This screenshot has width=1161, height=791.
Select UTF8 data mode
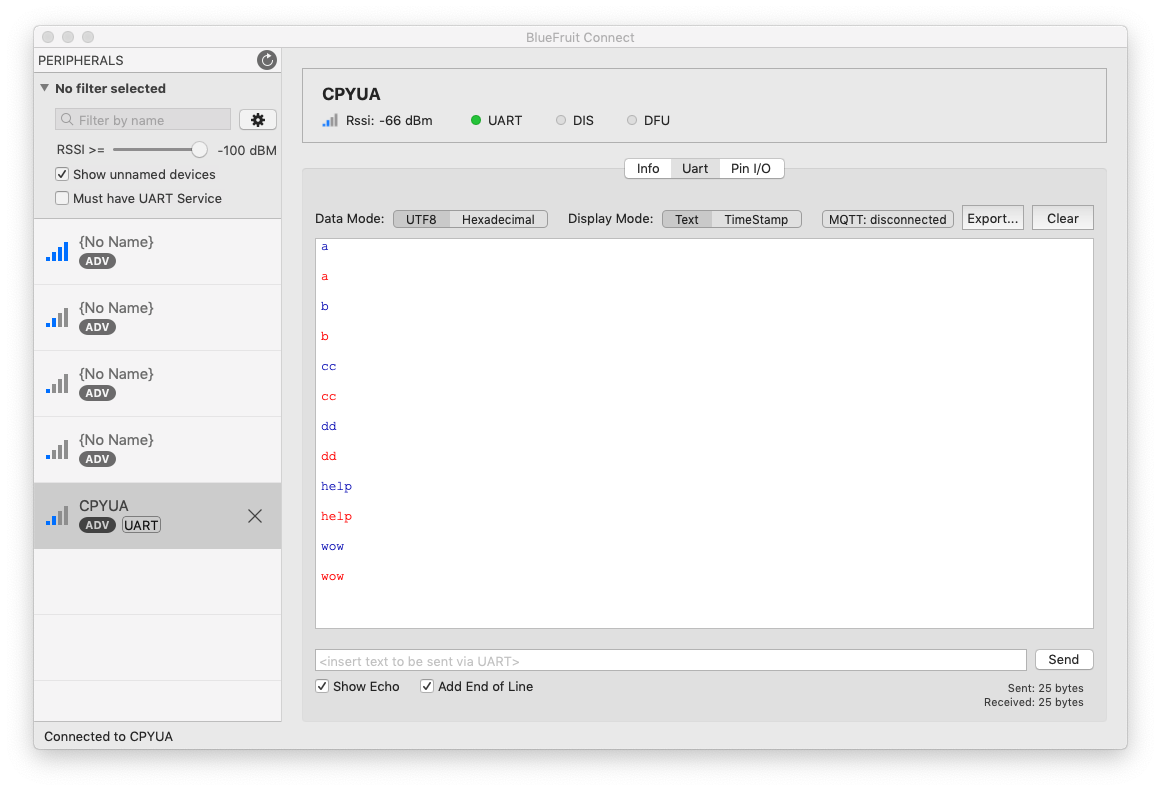pos(421,219)
